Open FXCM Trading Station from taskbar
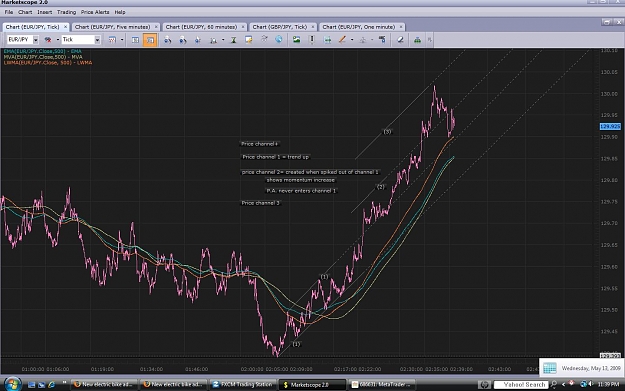Image resolution: width=625 pixels, height=391 pixels. (243, 385)
